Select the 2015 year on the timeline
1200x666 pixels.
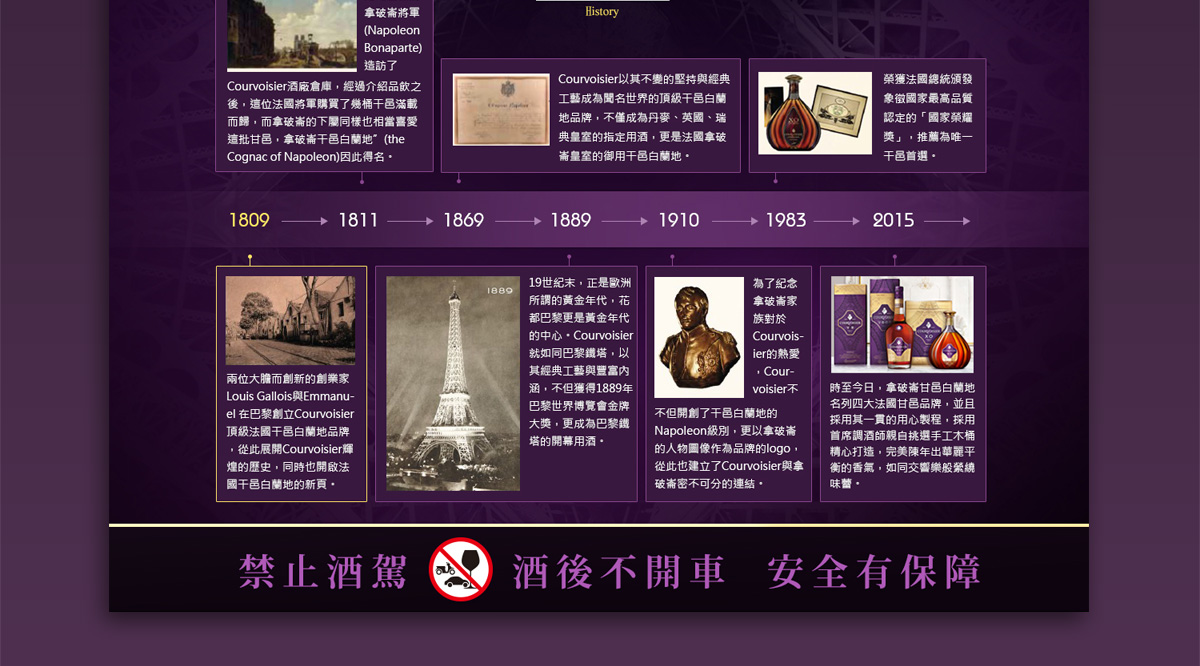click(x=893, y=220)
